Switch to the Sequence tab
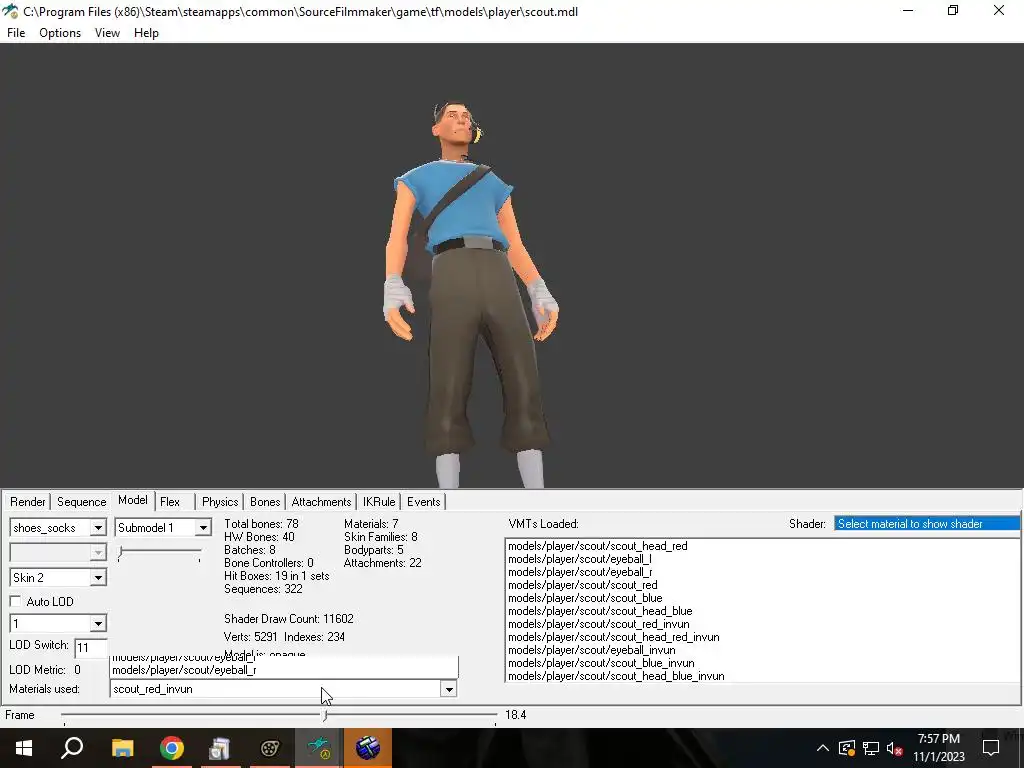Viewport: 1024px width, 768px height. pos(81,502)
